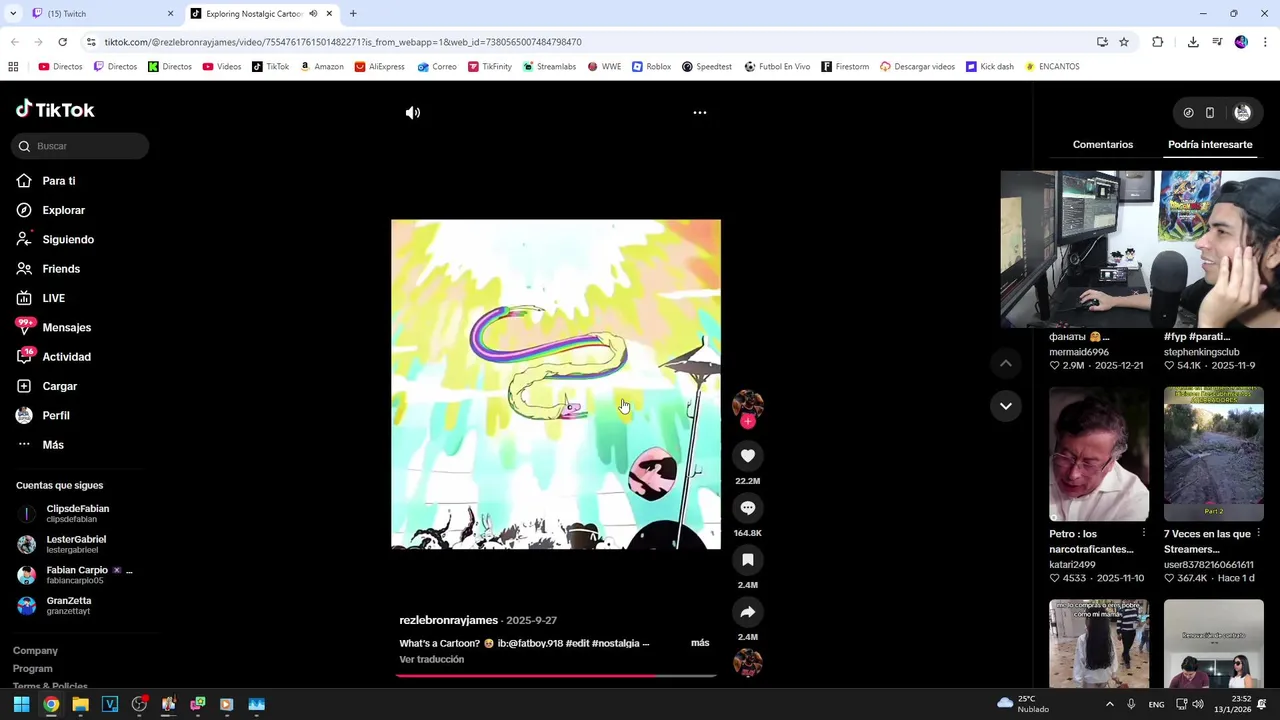Image resolution: width=1280 pixels, height=720 pixels.
Task: Open Windows Start menu
Action: [21, 705]
